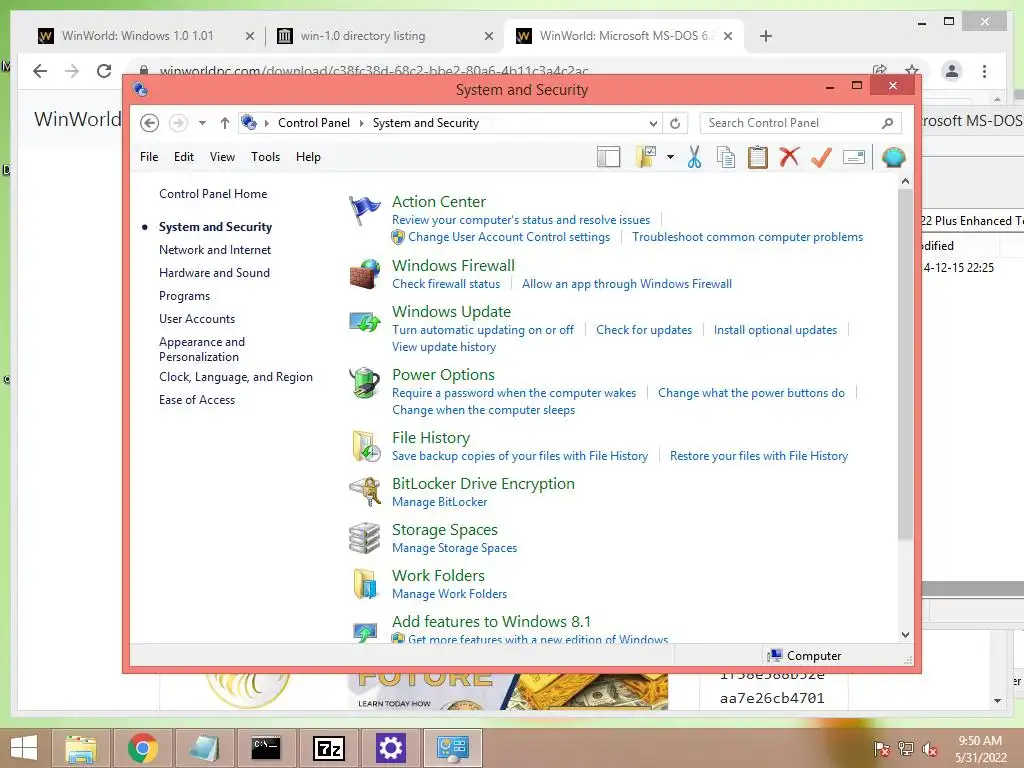Image resolution: width=1024 pixels, height=768 pixels.
Task: Open Check for updates link
Action: pos(644,330)
